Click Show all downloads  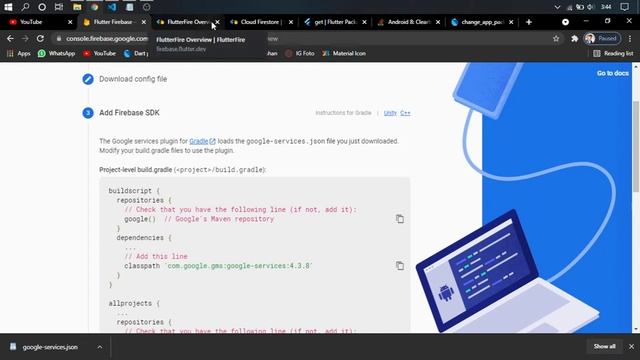coord(604,347)
